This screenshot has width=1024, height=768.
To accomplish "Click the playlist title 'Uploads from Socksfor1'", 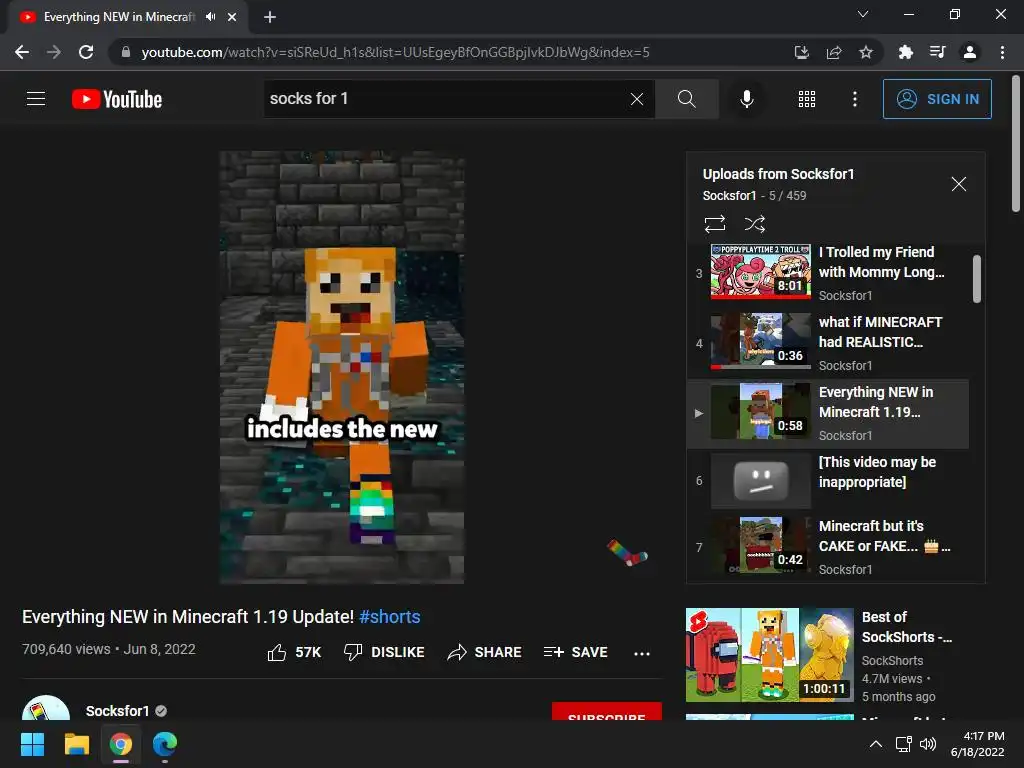I will pos(778,174).
